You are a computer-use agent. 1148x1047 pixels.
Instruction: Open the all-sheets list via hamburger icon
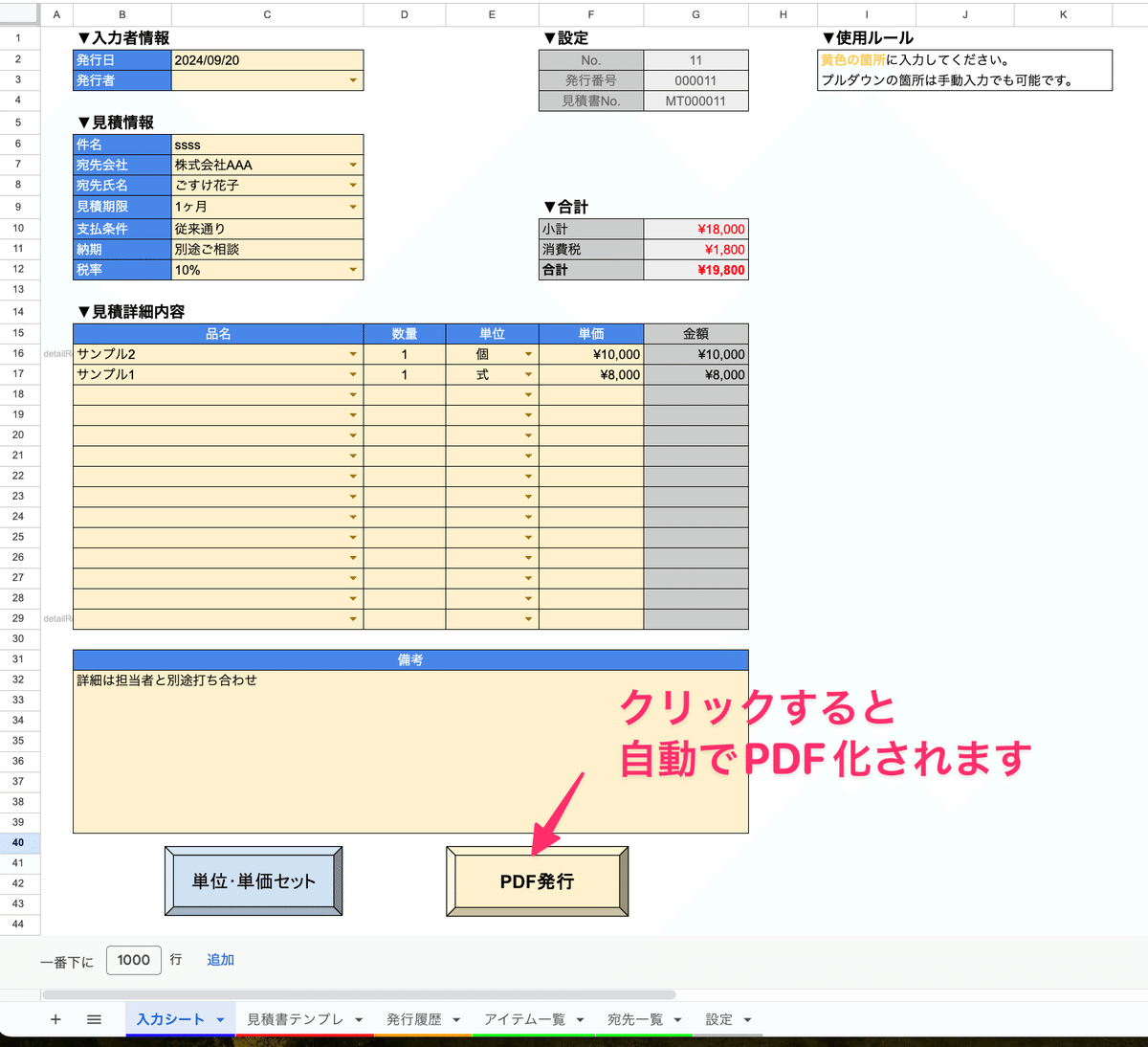click(x=94, y=1019)
